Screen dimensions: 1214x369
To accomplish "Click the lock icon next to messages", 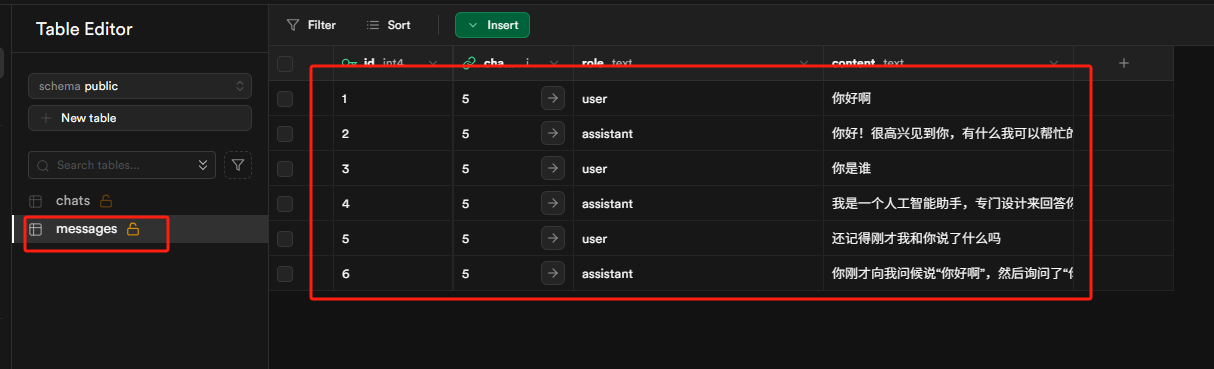I will pos(132,229).
